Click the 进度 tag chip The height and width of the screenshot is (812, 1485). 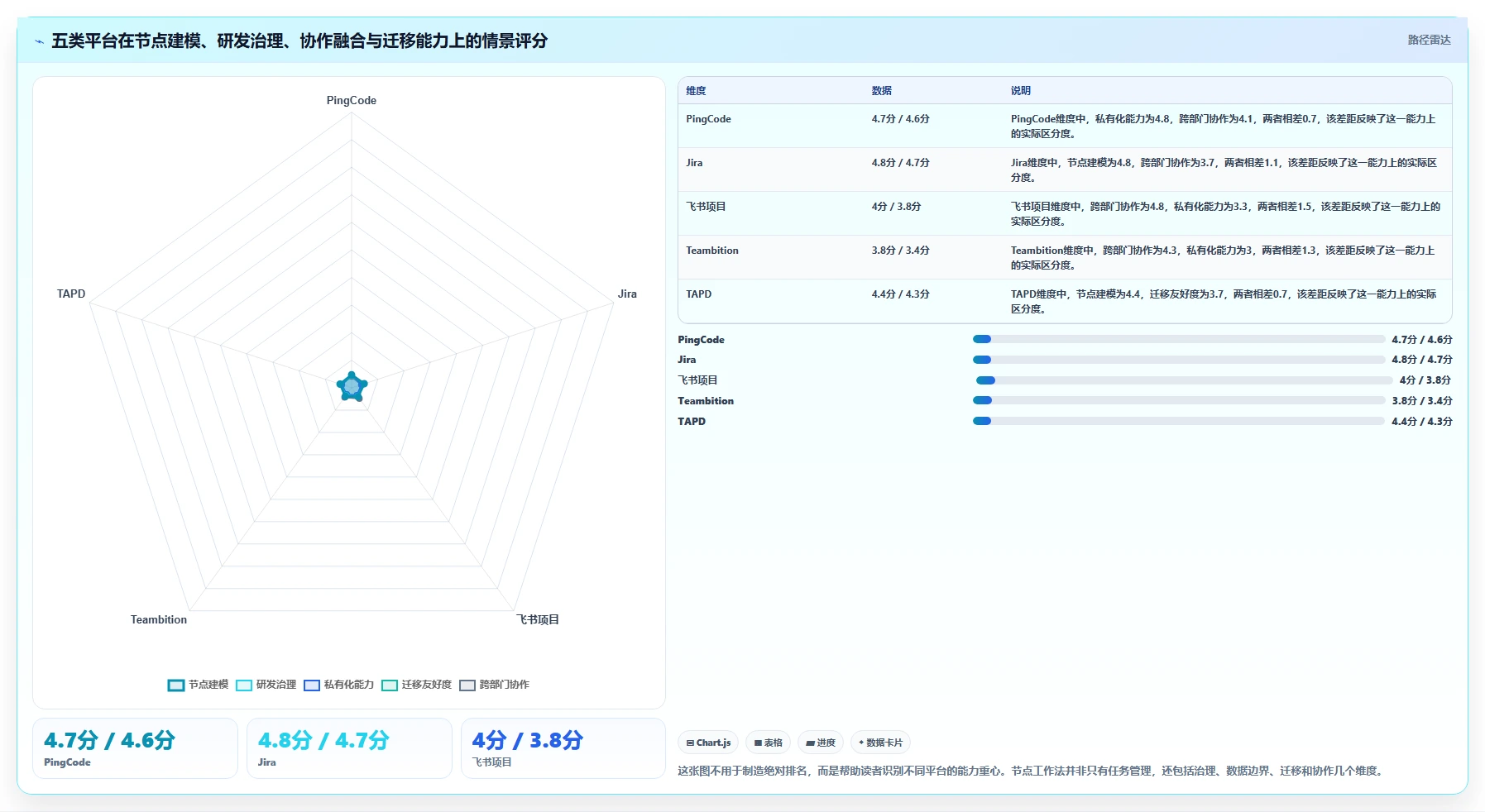tap(821, 743)
